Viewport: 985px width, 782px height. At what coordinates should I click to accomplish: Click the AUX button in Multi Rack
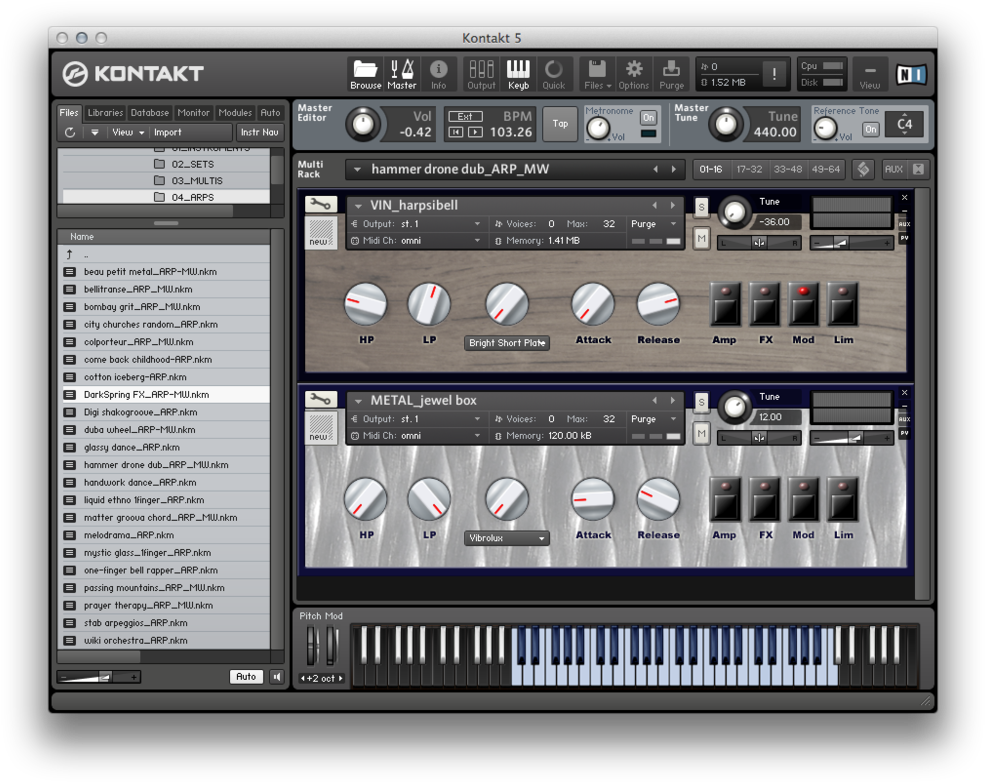[893, 169]
